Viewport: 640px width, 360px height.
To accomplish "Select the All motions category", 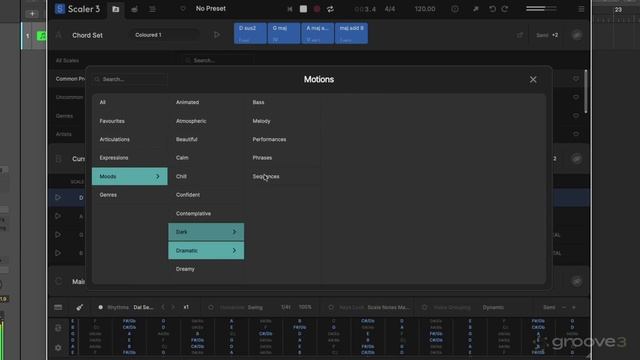I will pyautogui.click(x=129, y=102).
